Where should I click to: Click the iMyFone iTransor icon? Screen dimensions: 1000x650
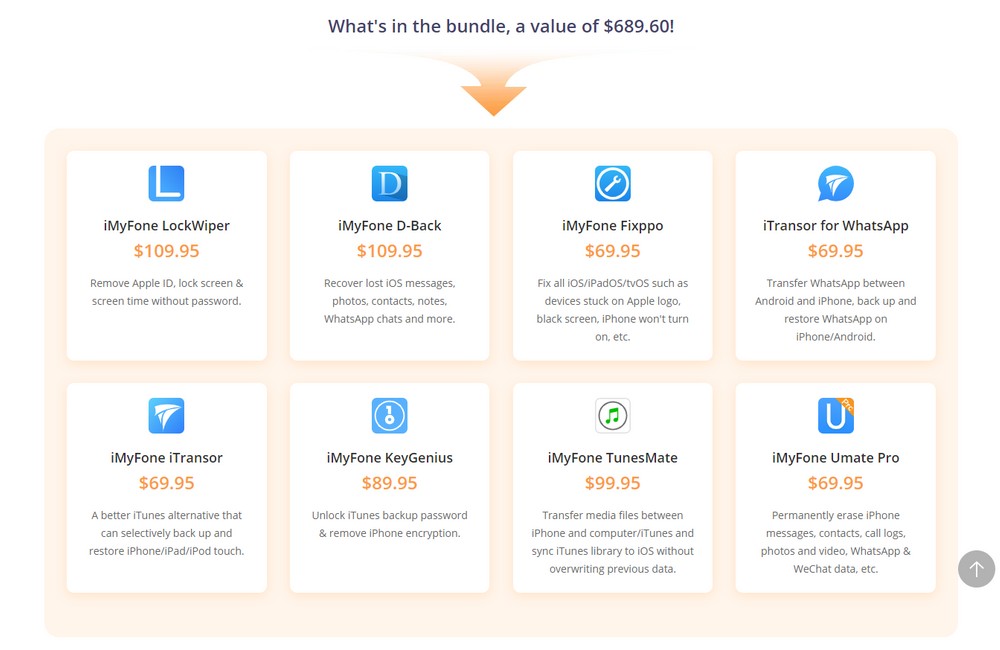point(166,416)
